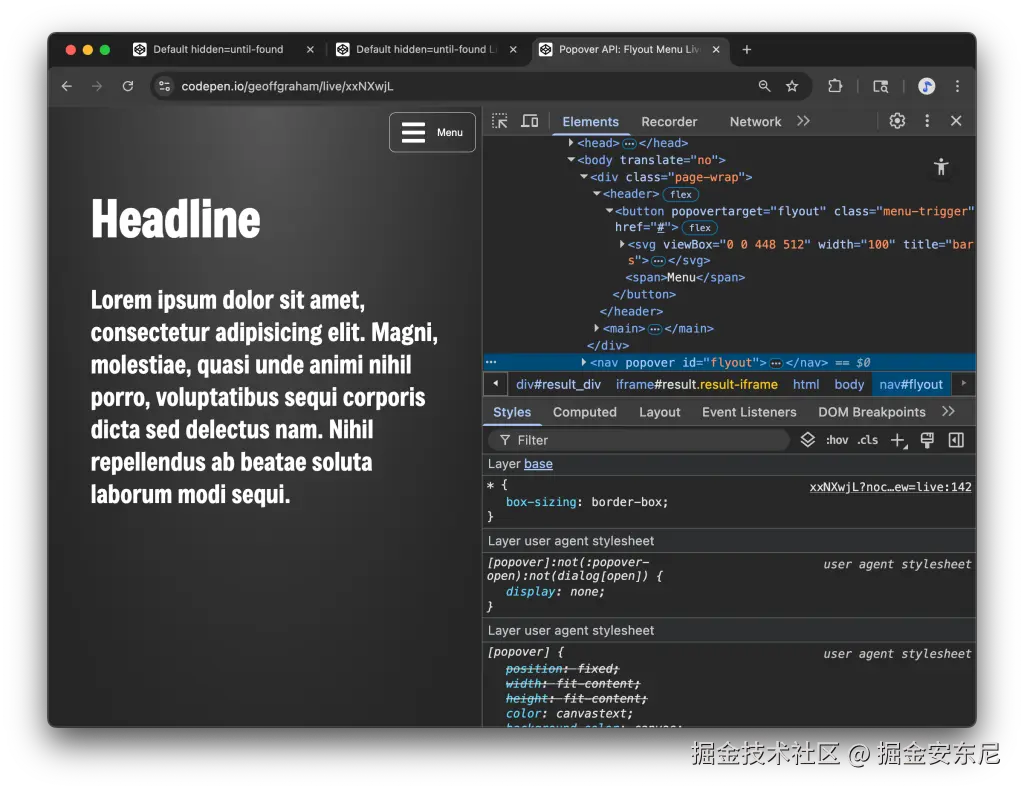
Task: Toggle the .cls class editor
Action: [x=867, y=440]
